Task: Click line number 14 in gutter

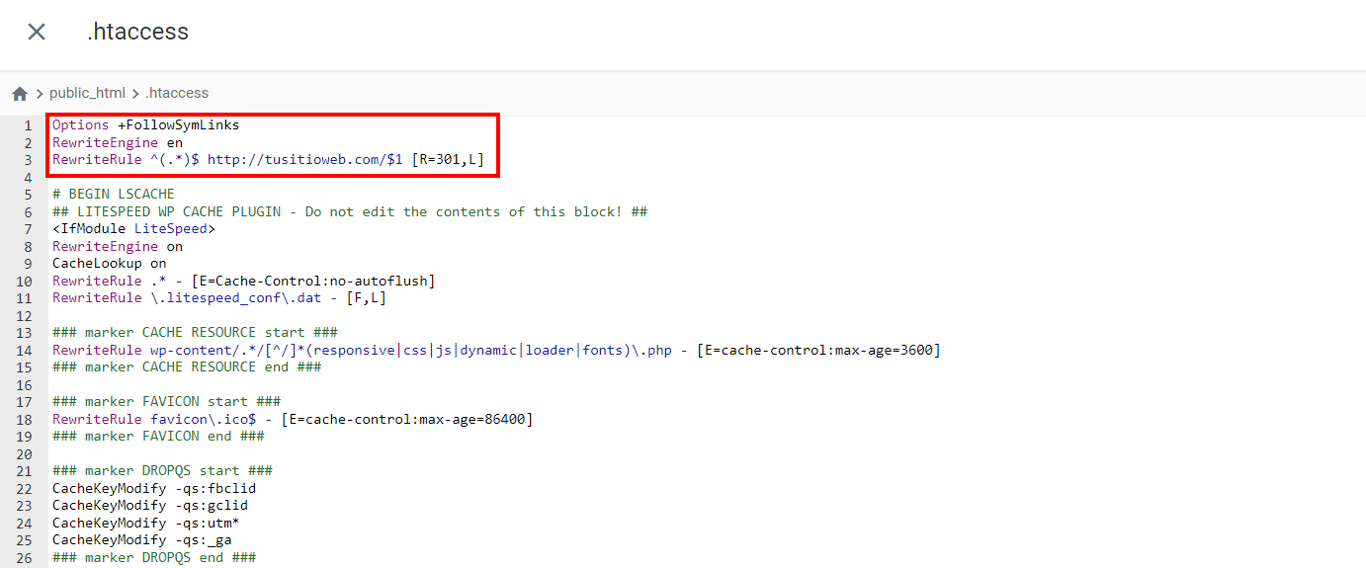Action: pyautogui.click(x=26, y=350)
